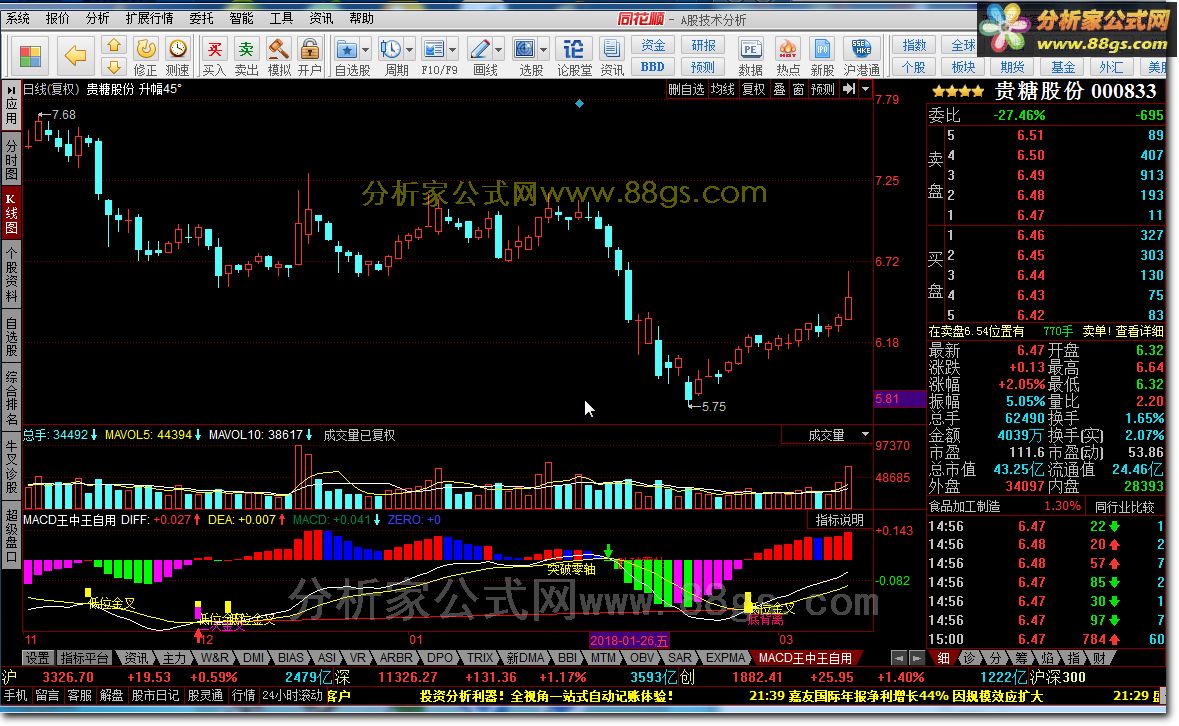Open the 热点 hot flame icon
This screenshot has height=726, width=1179.
(787, 50)
